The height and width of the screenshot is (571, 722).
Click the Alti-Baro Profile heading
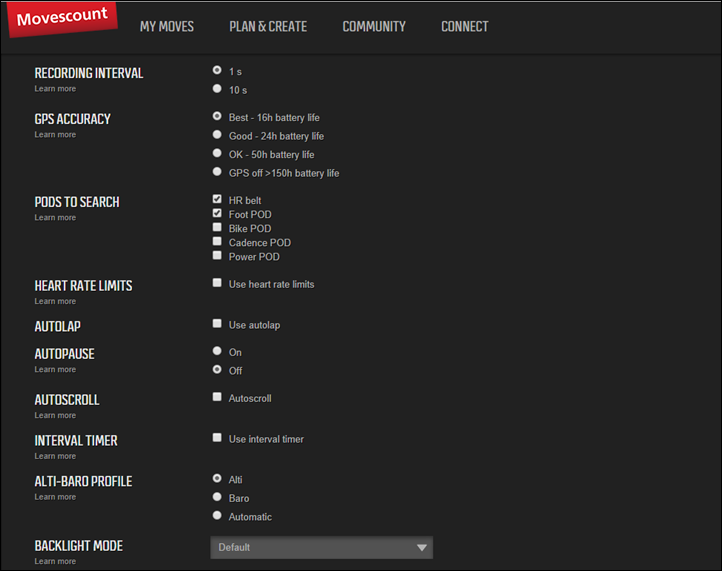pos(83,482)
